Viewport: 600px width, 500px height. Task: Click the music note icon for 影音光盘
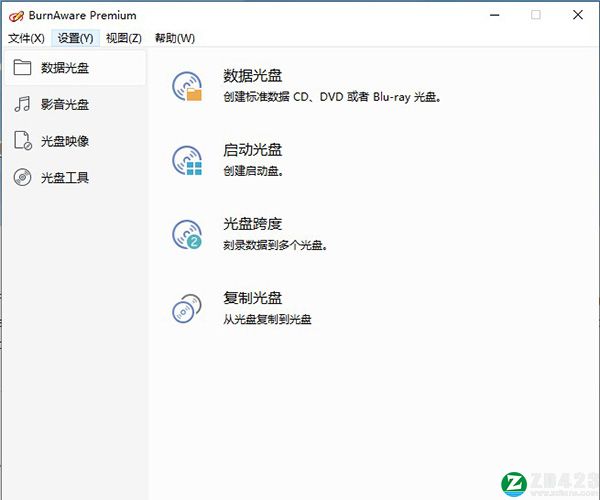click(22, 104)
